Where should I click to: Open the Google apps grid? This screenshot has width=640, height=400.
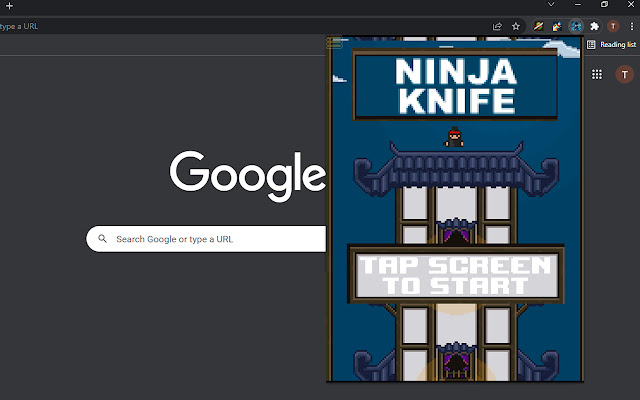(597, 74)
